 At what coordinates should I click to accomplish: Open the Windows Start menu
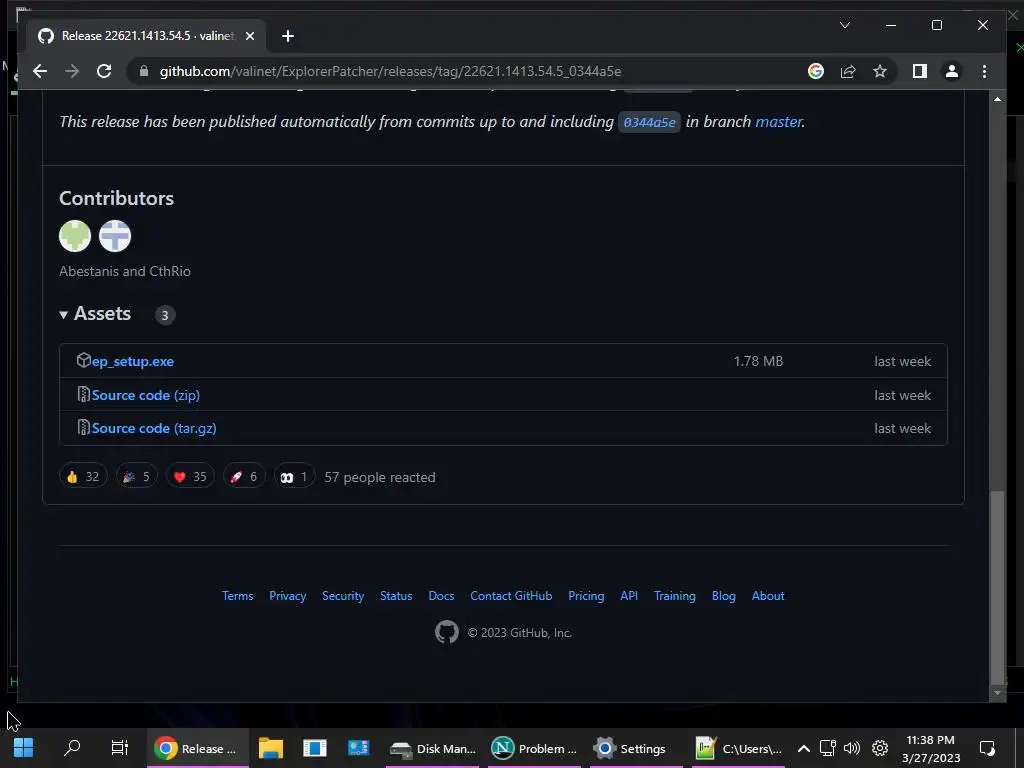(x=24, y=748)
